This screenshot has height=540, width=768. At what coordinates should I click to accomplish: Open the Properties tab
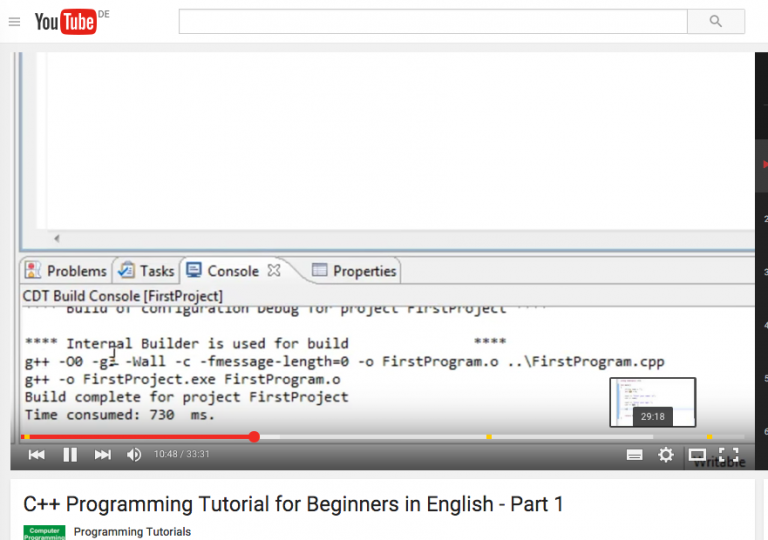[354, 271]
